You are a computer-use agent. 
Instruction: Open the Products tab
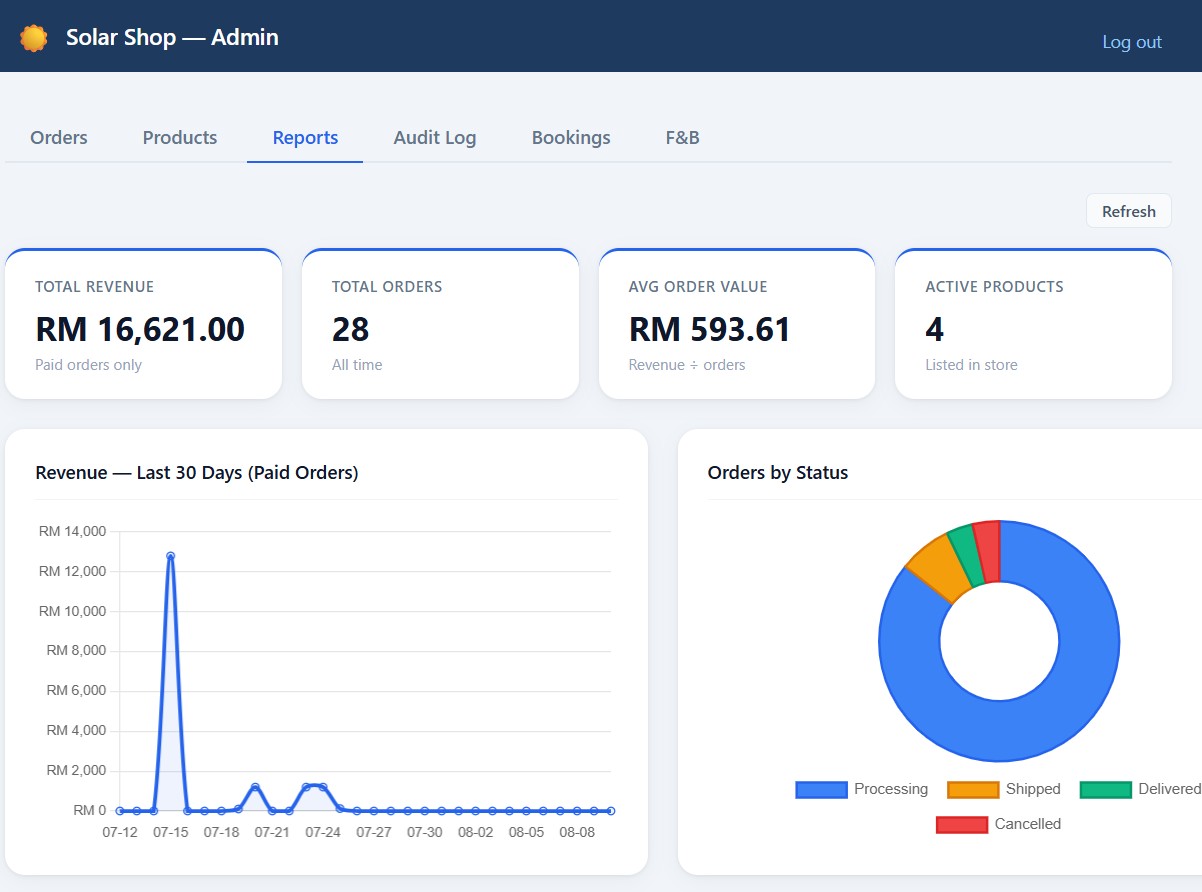tap(180, 138)
